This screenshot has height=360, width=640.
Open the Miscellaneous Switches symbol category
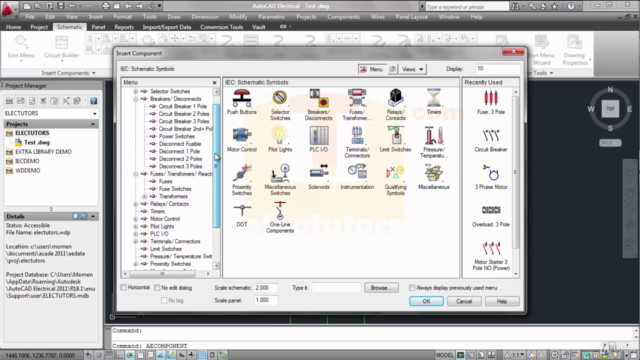[x=280, y=180]
